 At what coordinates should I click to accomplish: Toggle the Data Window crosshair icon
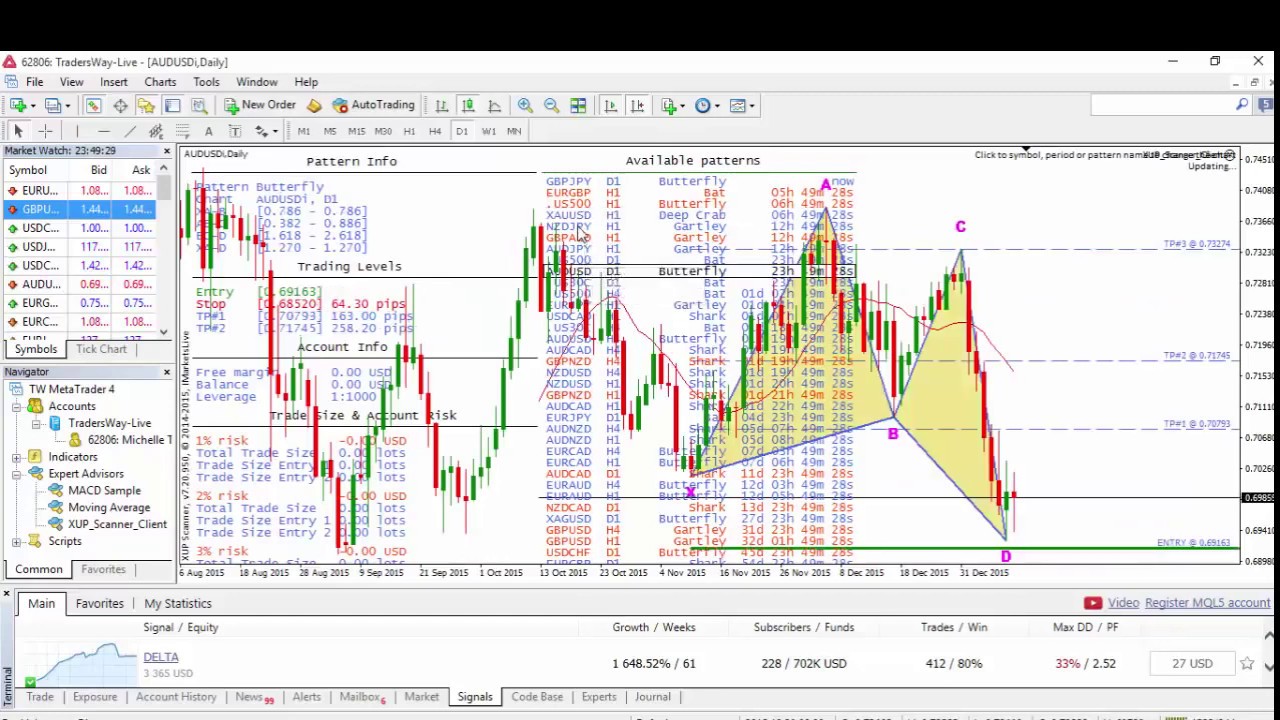click(120, 105)
